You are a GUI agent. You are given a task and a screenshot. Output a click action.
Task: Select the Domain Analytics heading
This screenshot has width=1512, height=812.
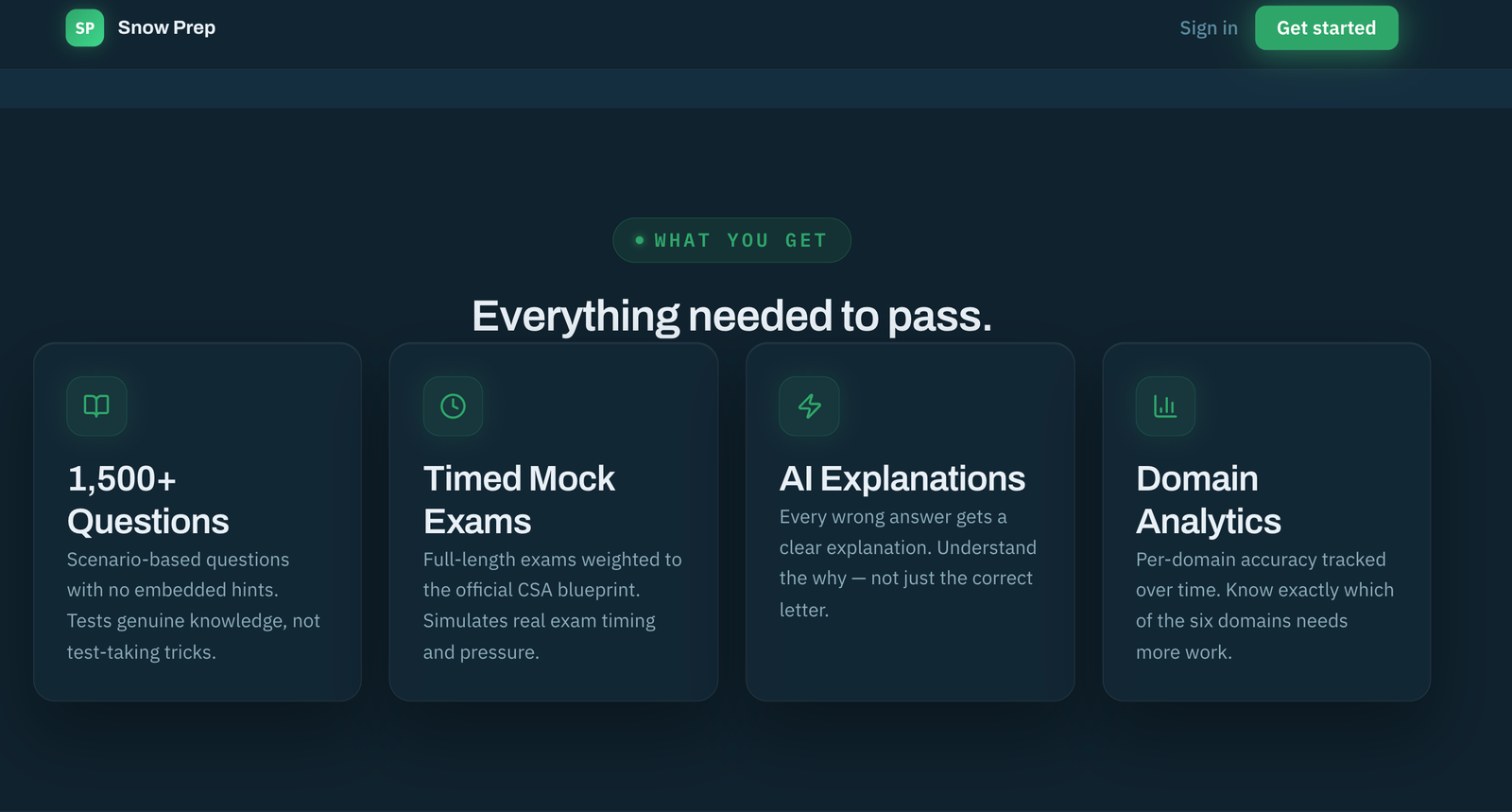(1209, 500)
